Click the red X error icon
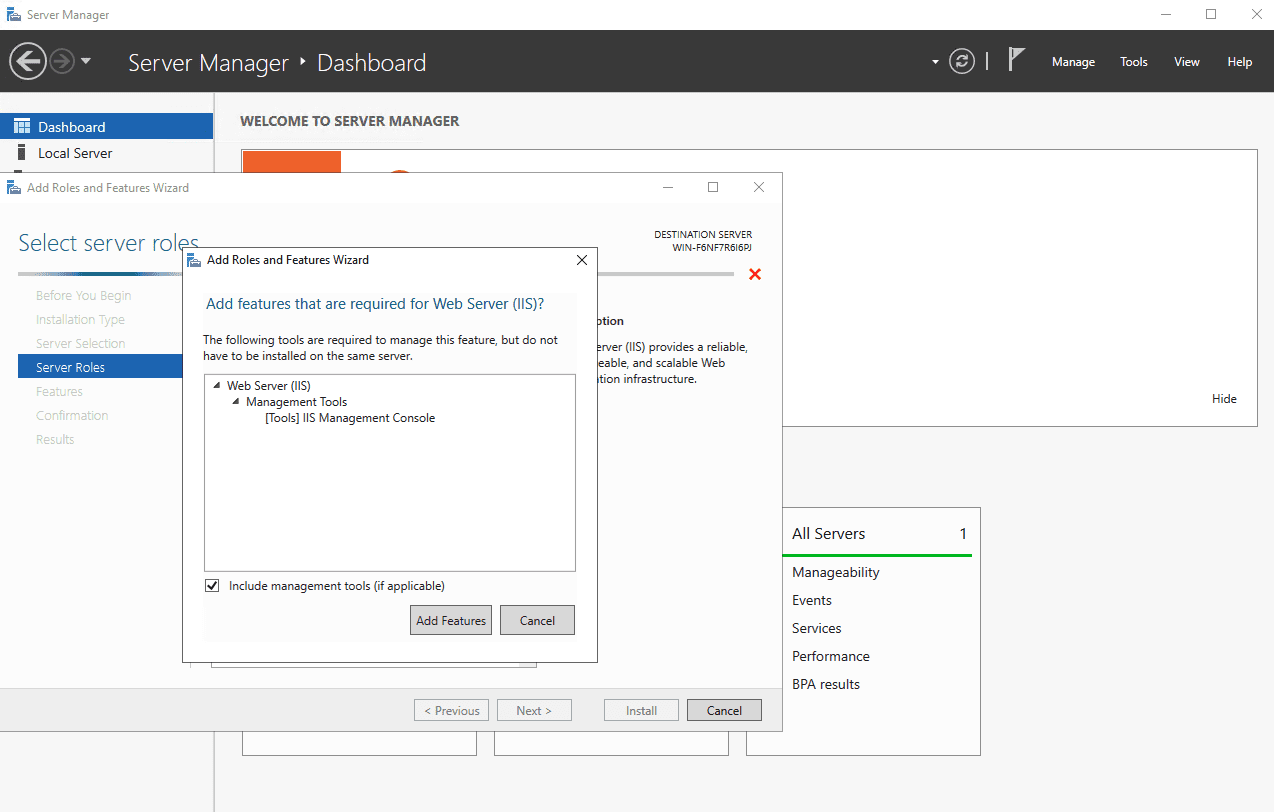 [755, 274]
